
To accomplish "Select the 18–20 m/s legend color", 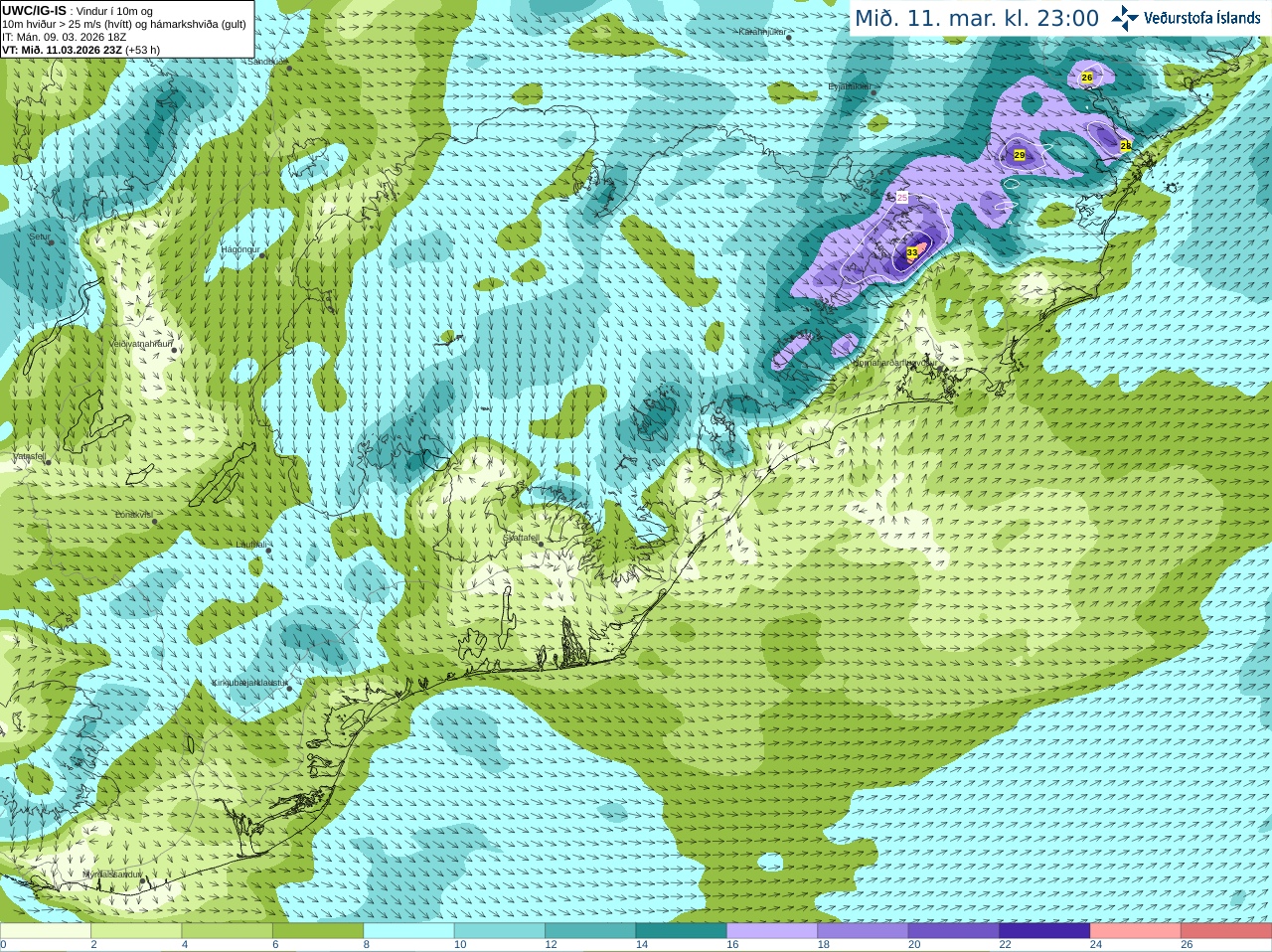I will click(x=863, y=931).
